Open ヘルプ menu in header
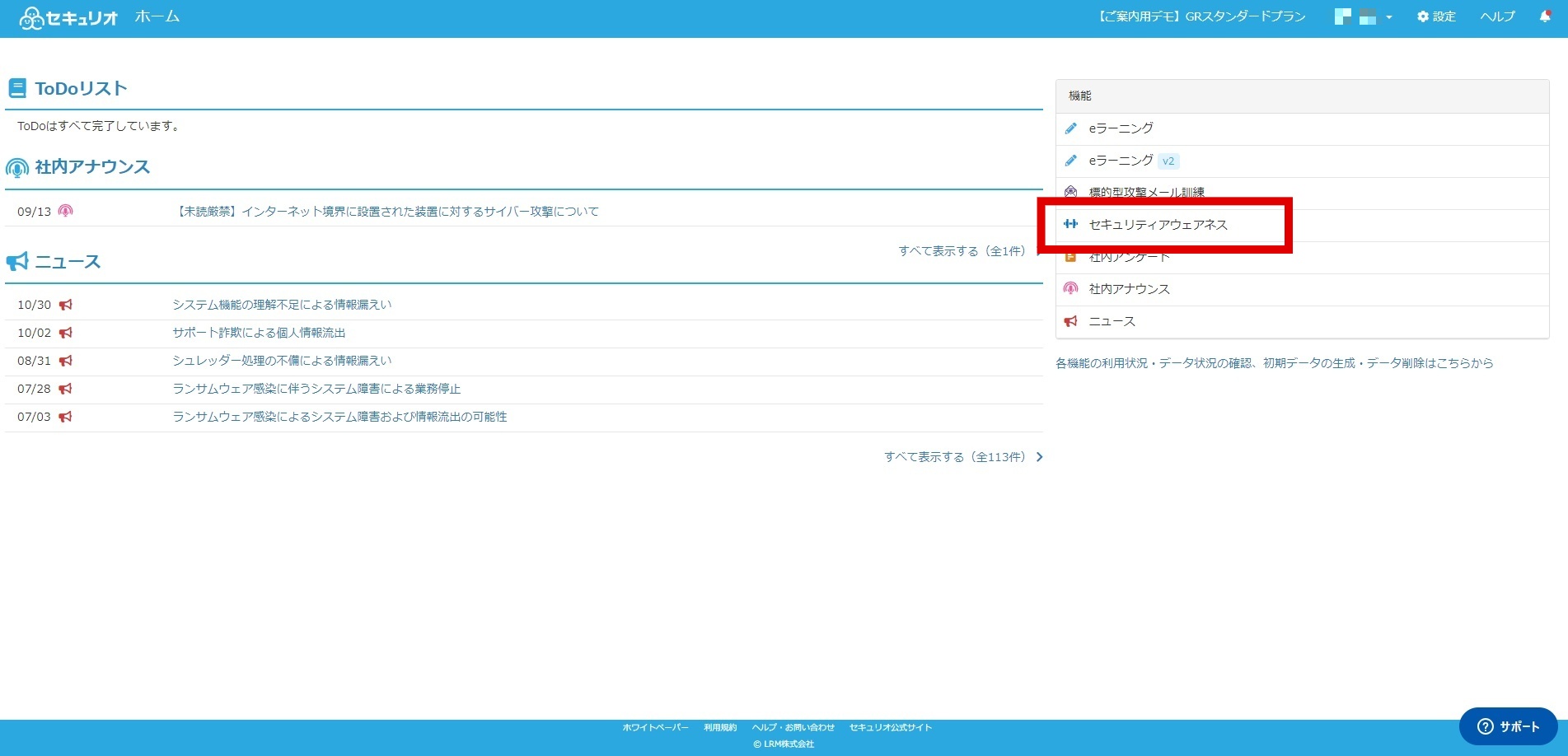The image size is (1568, 756). pyautogui.click(x=1497, y=16)
